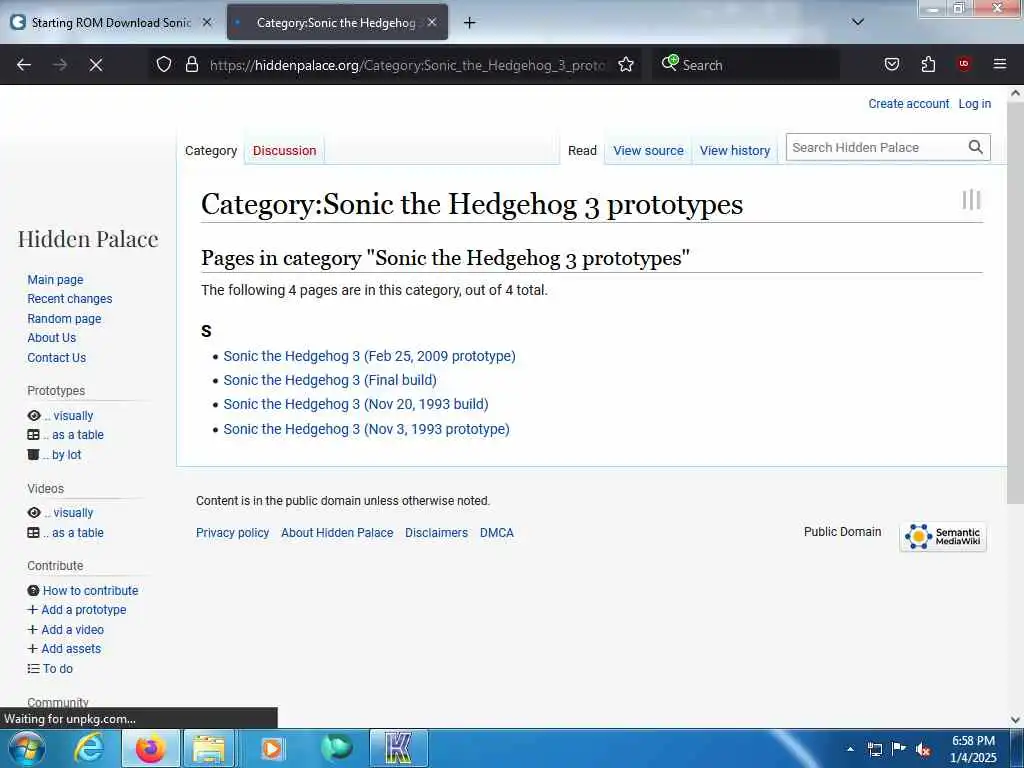Switch to Starting ROM Download Sonic tab
Viewport: 1024px width, 768px height.
(x=111, y=22)
